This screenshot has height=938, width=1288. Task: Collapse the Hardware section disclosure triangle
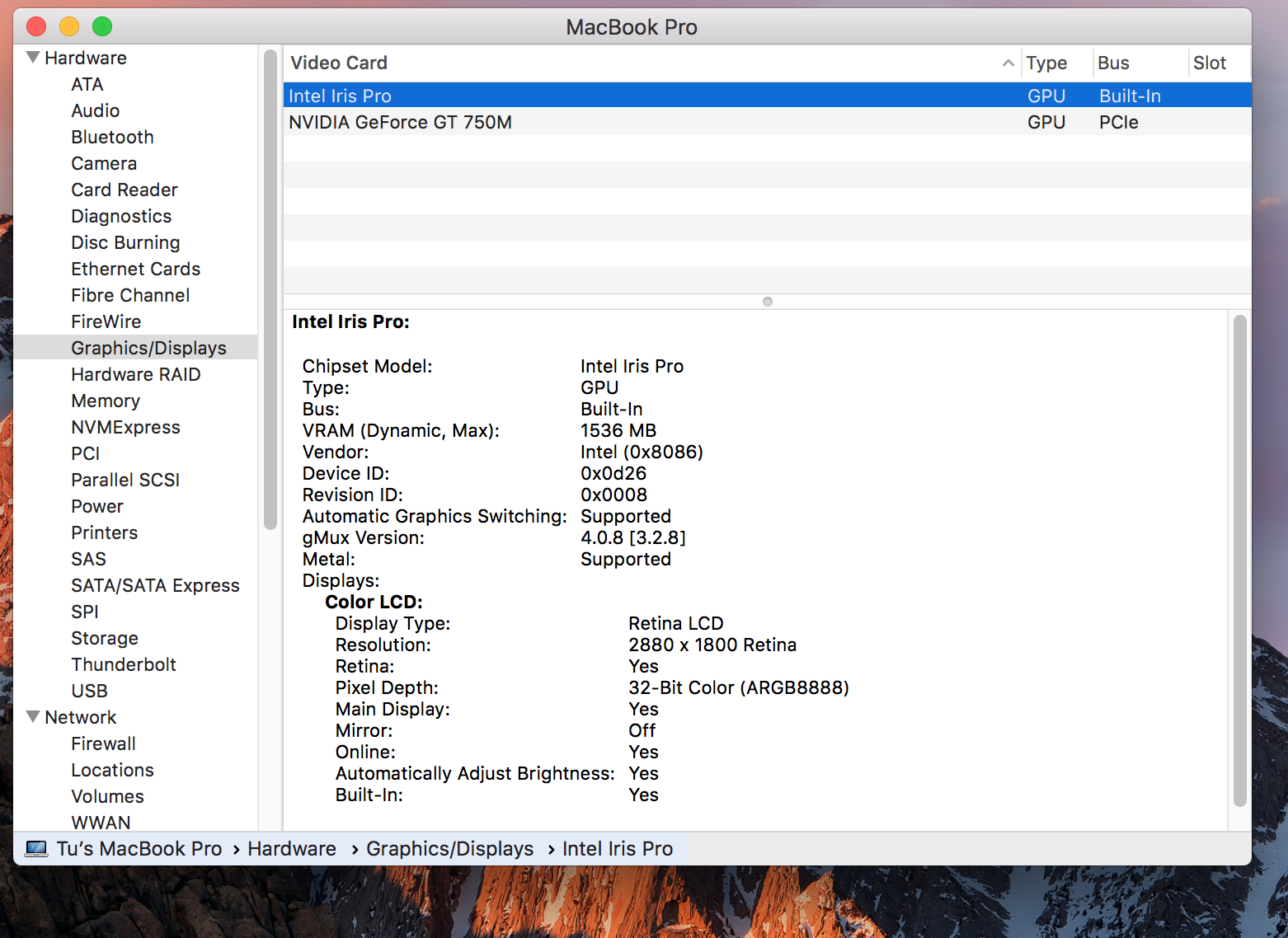point(33,58)
